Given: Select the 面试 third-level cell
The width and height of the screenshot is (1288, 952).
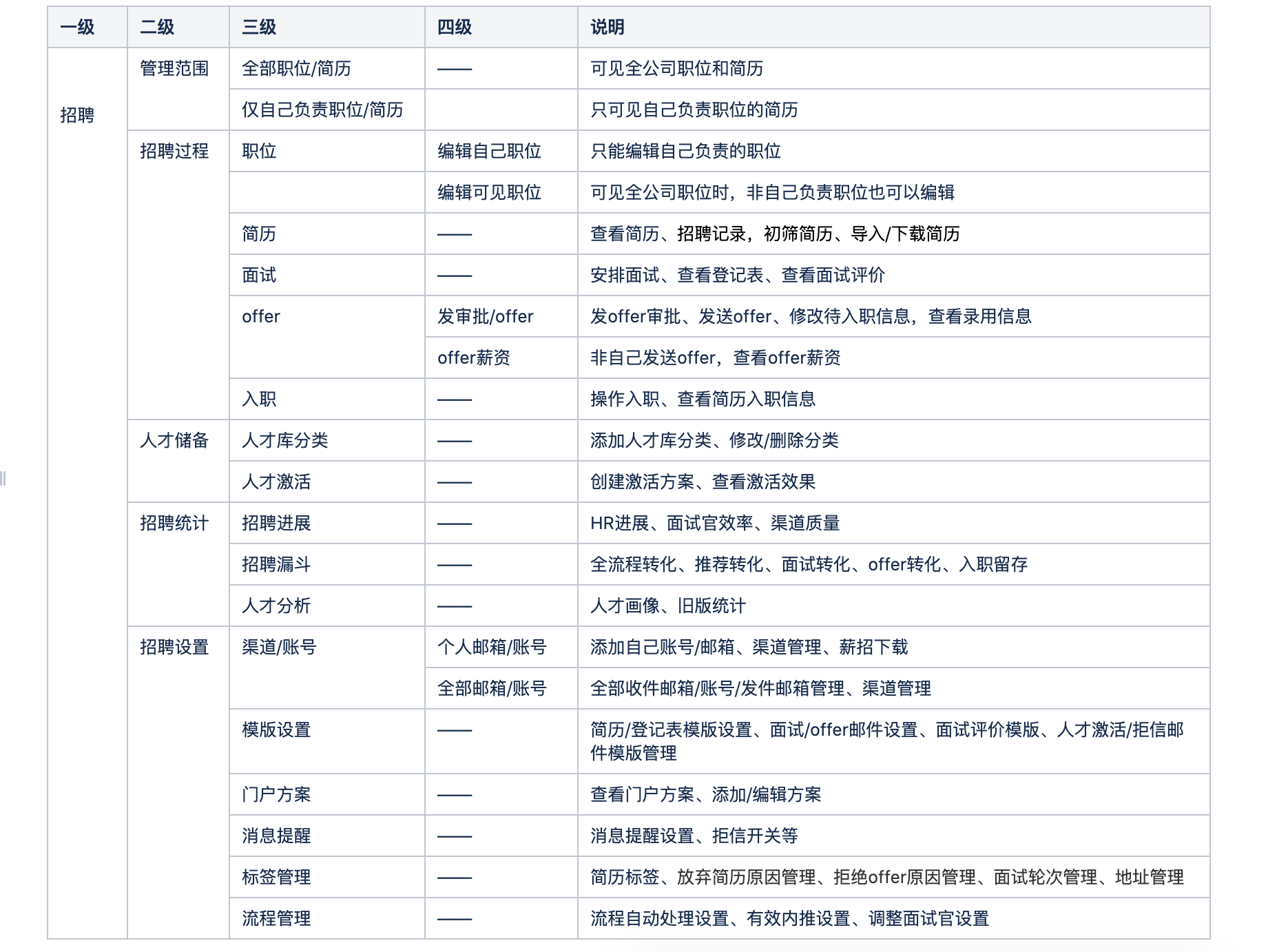Looking at the screenshot, I should pyautogui.click(x=327, y=276).
